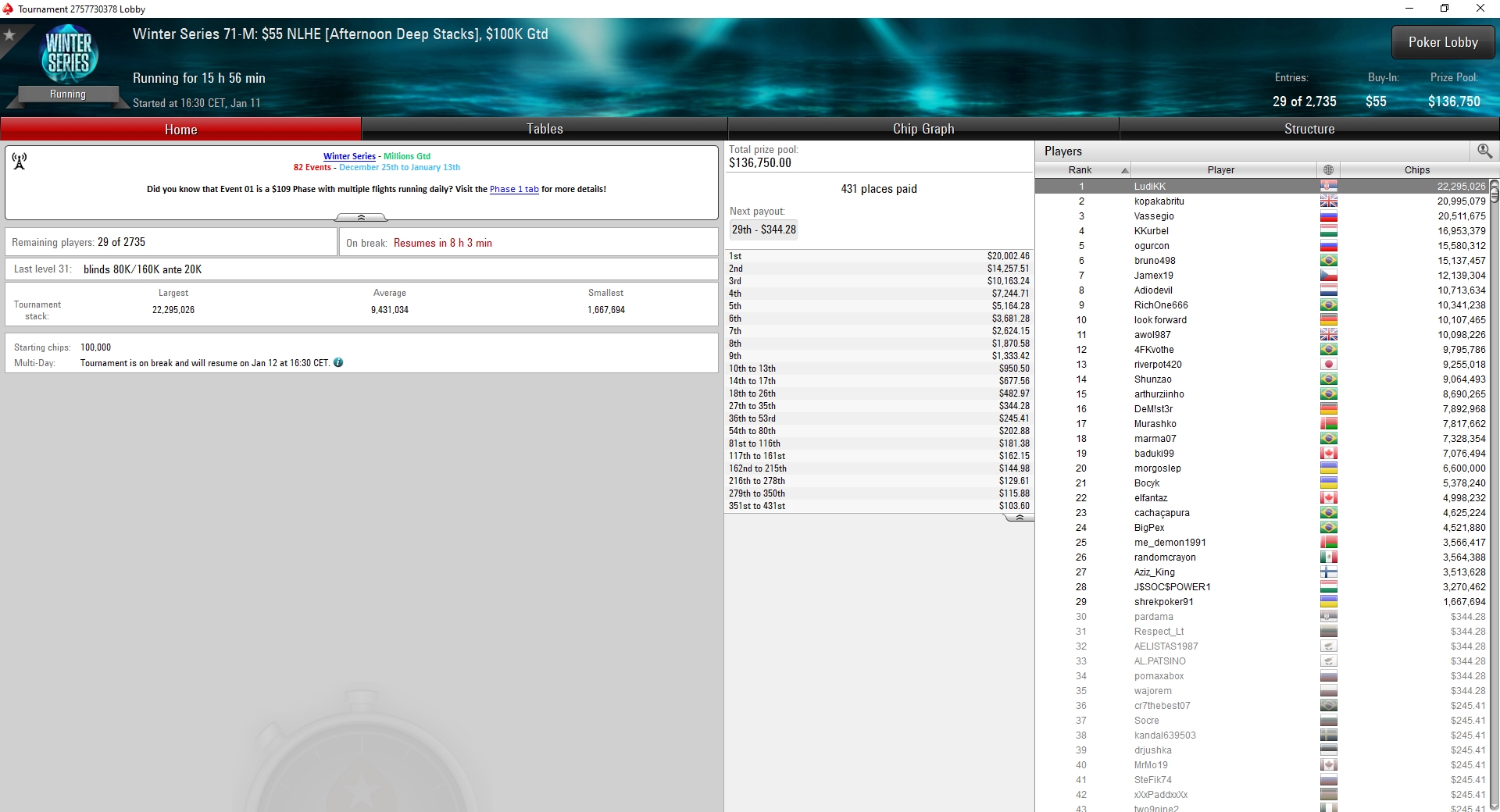Click the Running status badge

tap(68, 94)
